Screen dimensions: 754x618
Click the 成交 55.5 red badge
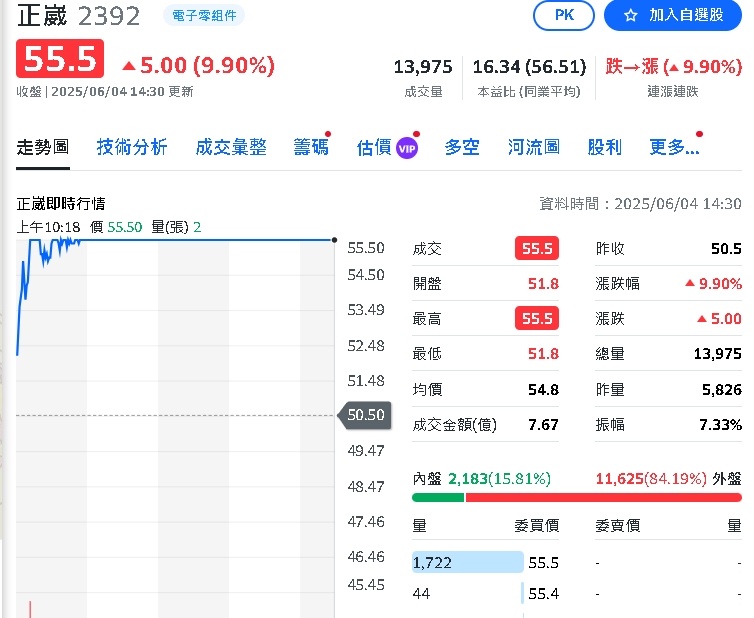(x=537, y=248)
